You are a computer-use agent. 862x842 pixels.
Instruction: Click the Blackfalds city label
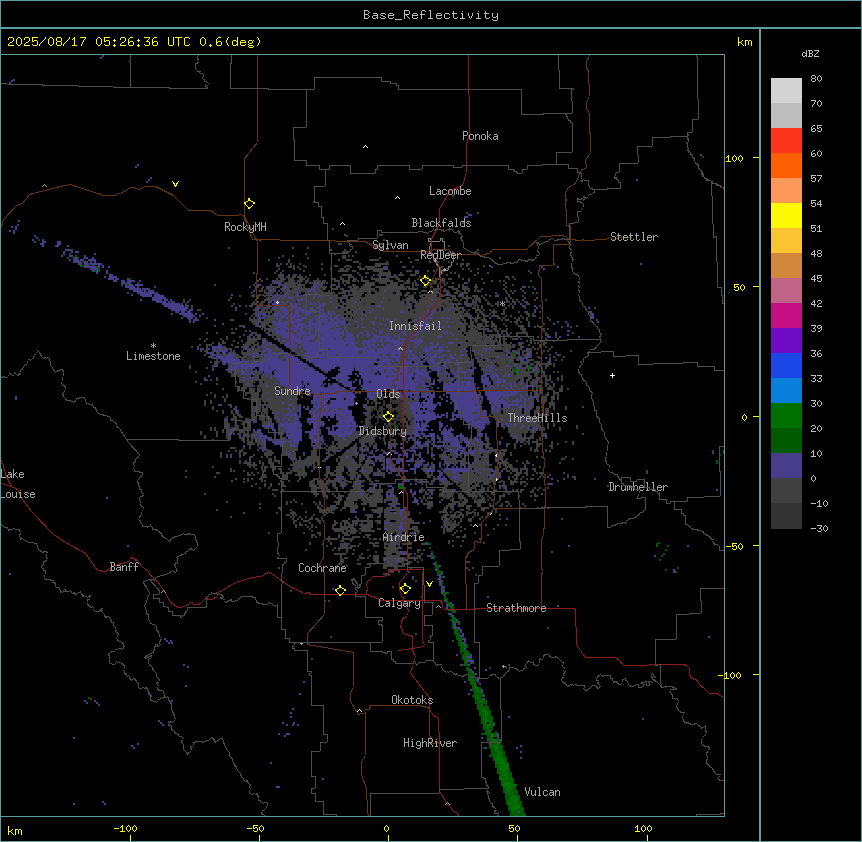[x=441, y=223]
